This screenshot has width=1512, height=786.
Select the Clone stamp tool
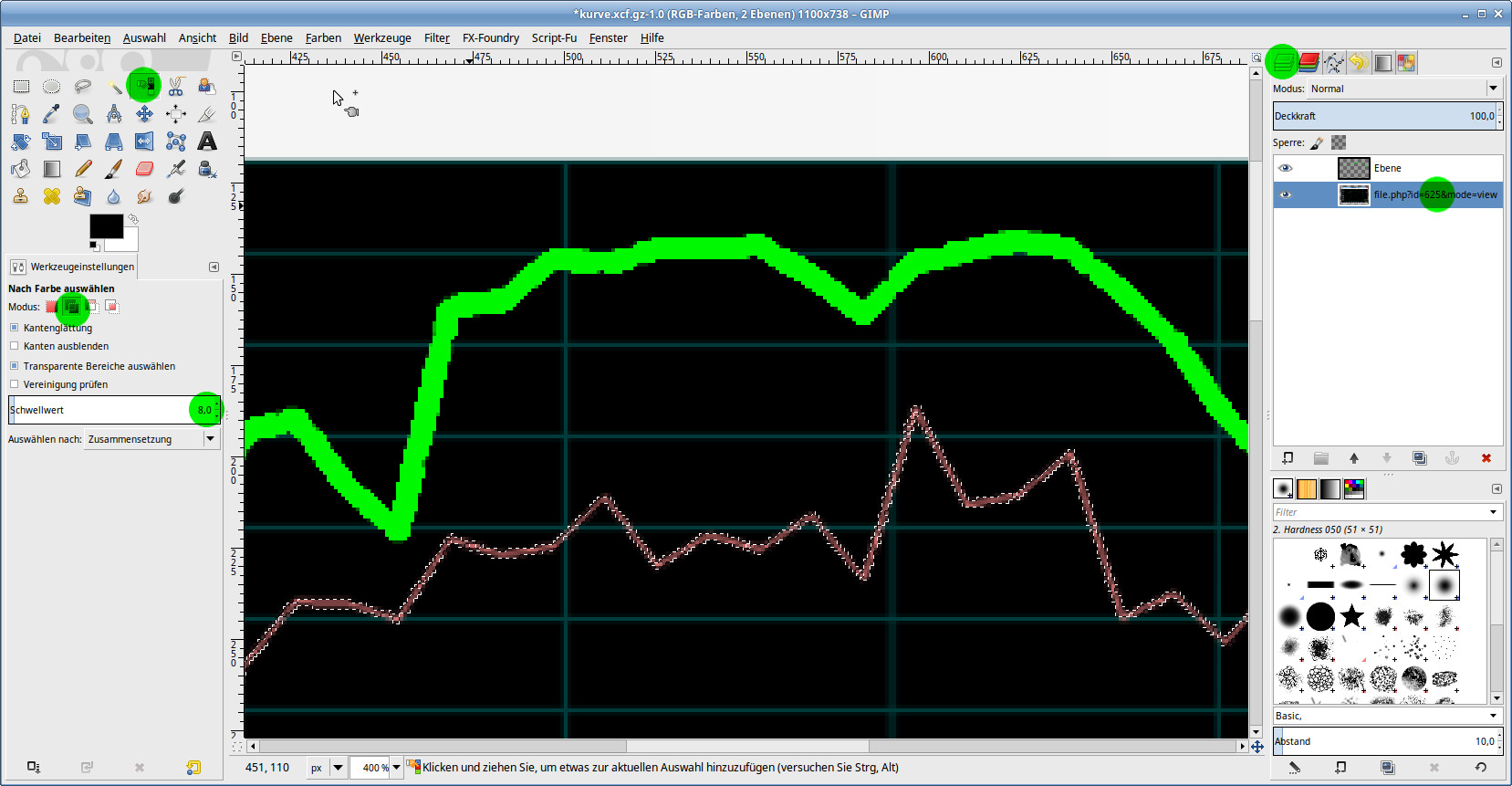[x=21, y=196]
